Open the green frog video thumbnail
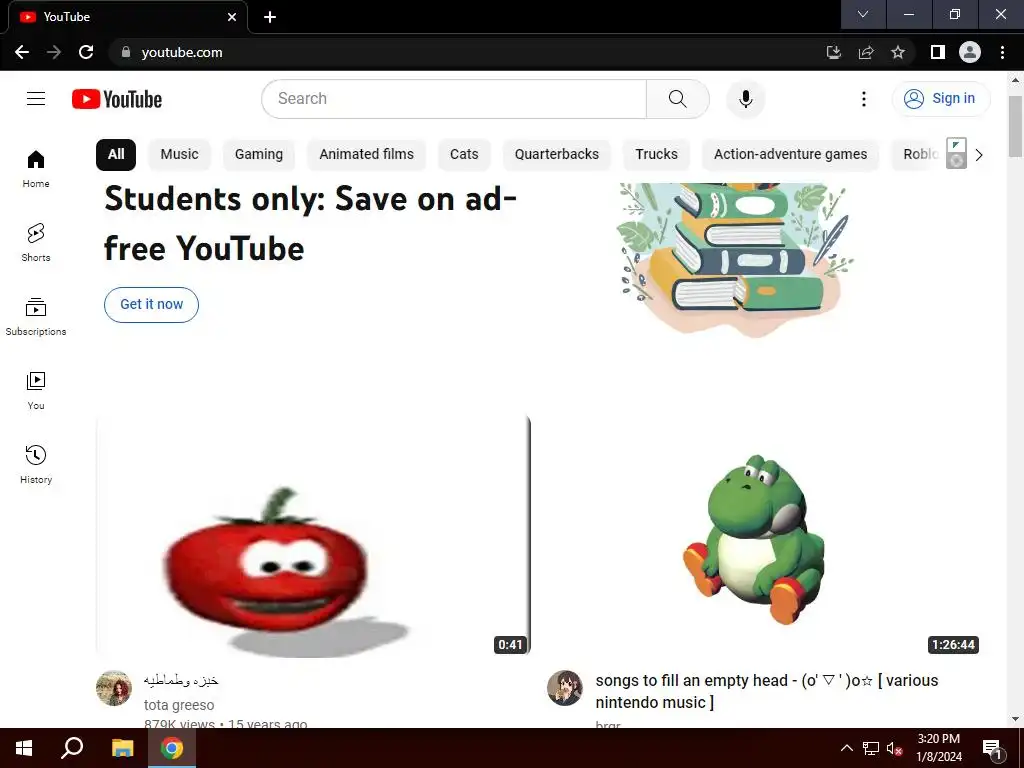 (x=765, y=536)
